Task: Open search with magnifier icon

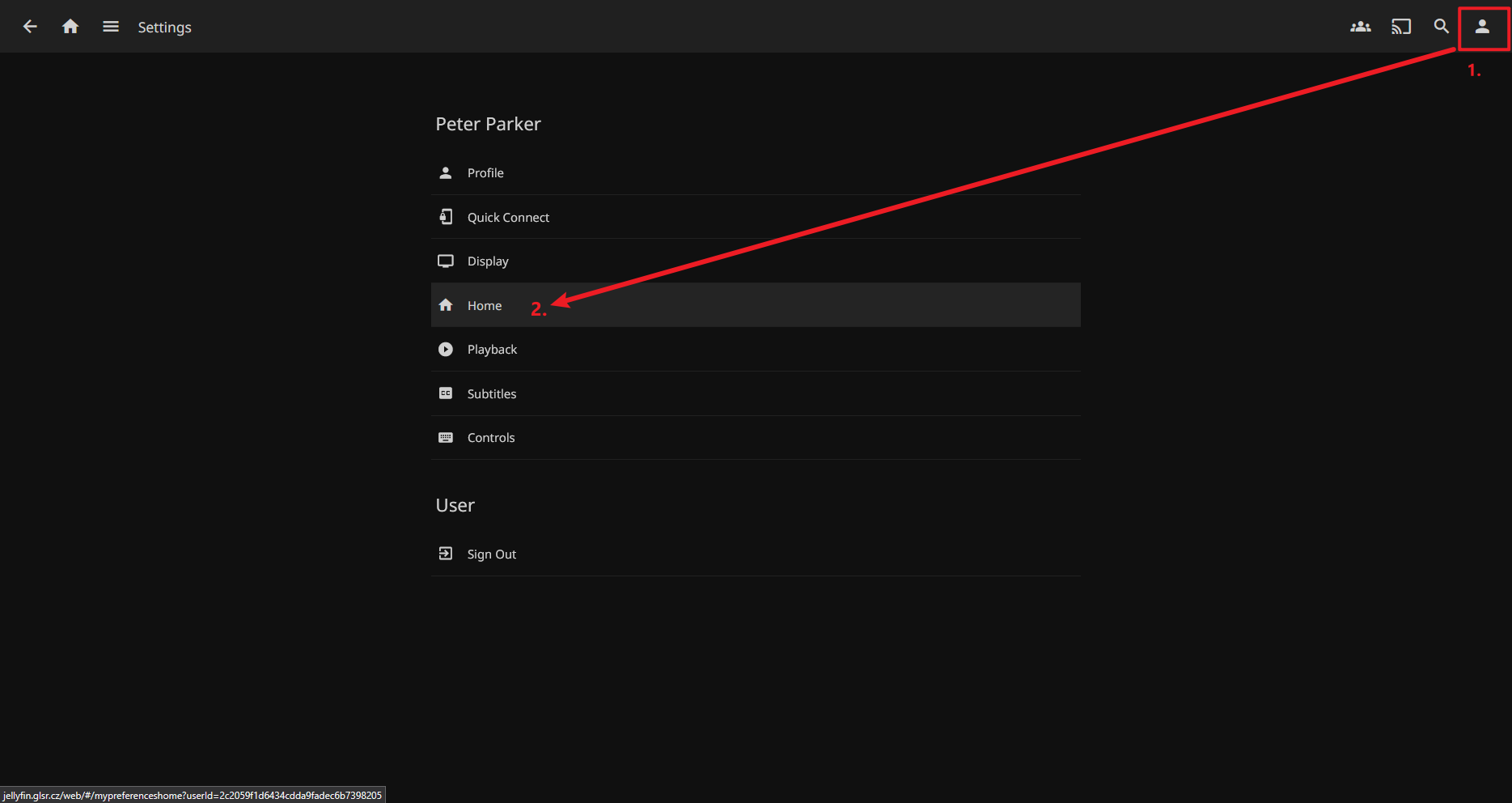Action: 1441,27
